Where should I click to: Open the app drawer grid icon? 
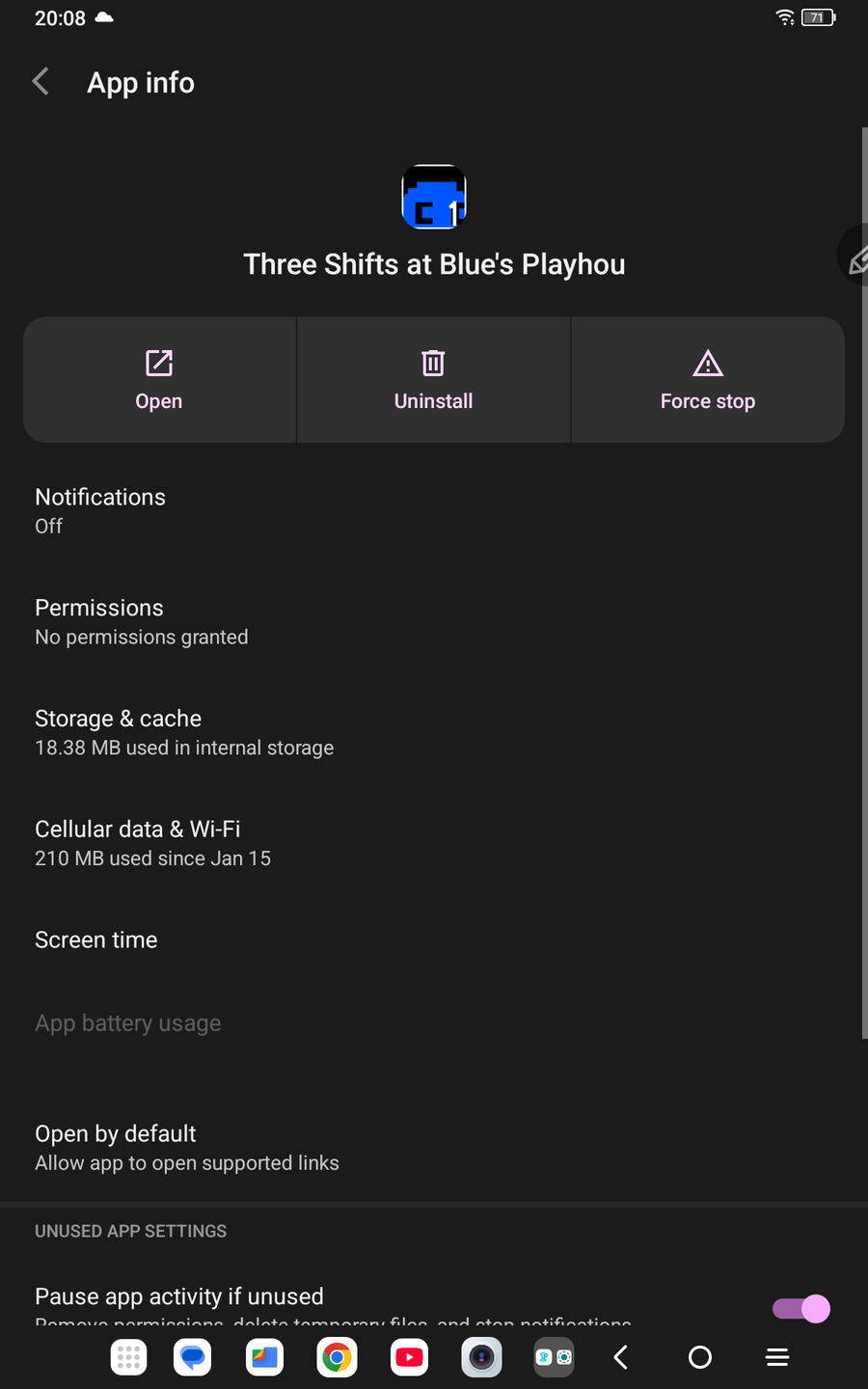point(129,1358)
